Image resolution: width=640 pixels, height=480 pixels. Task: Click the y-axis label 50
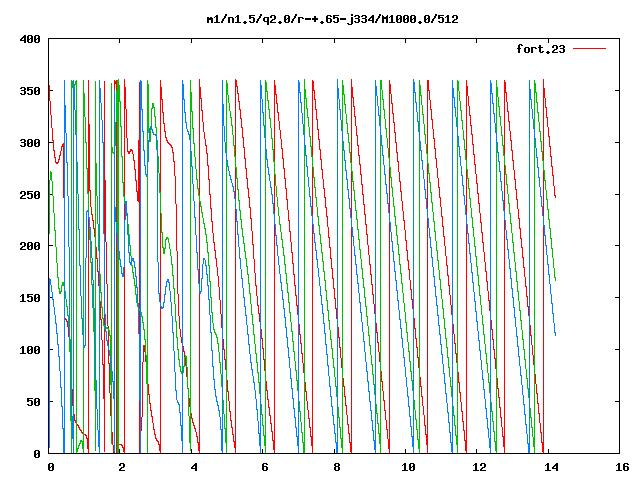(34, 402)
